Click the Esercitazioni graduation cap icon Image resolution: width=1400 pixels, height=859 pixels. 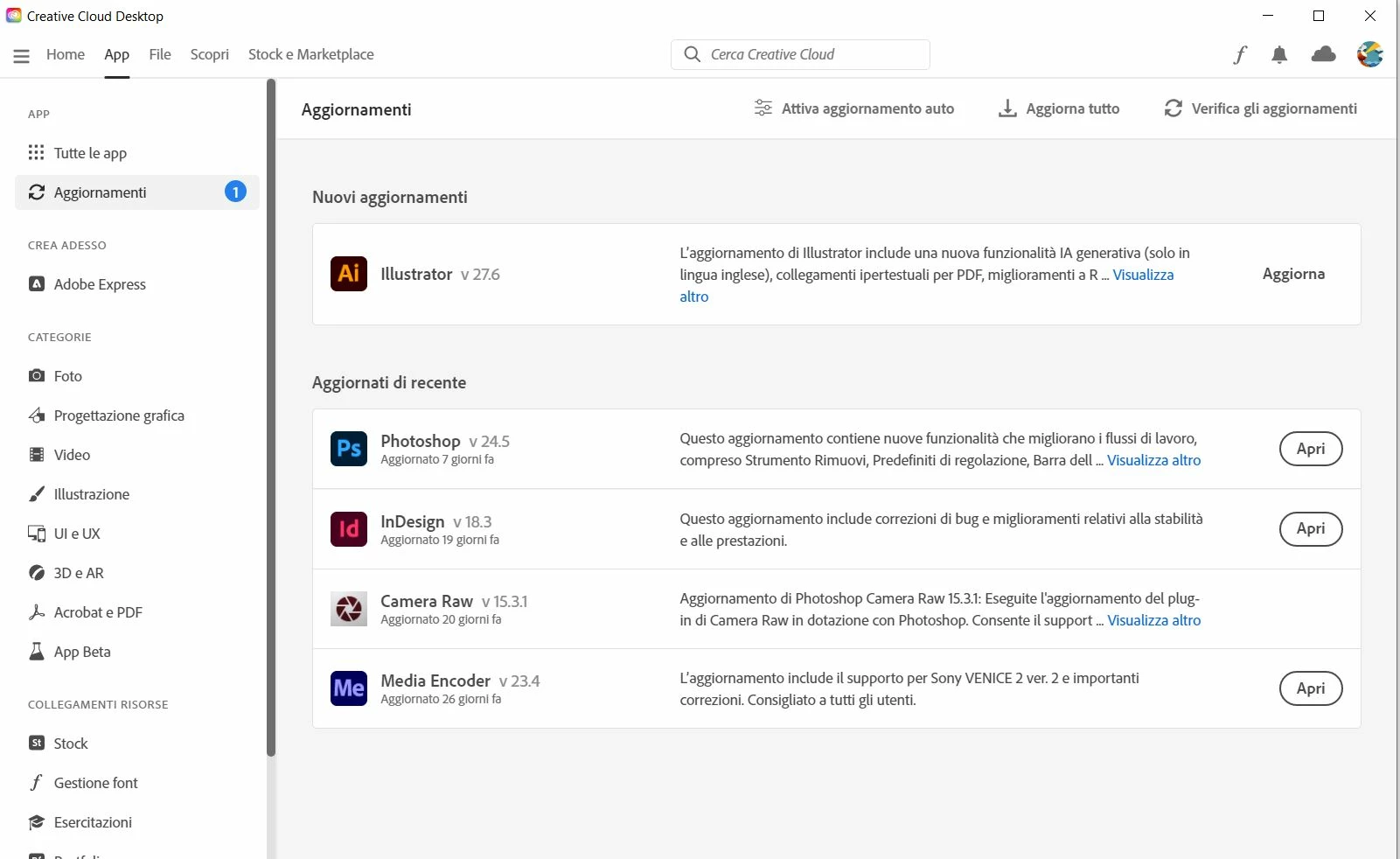click(x=37, y=822)
